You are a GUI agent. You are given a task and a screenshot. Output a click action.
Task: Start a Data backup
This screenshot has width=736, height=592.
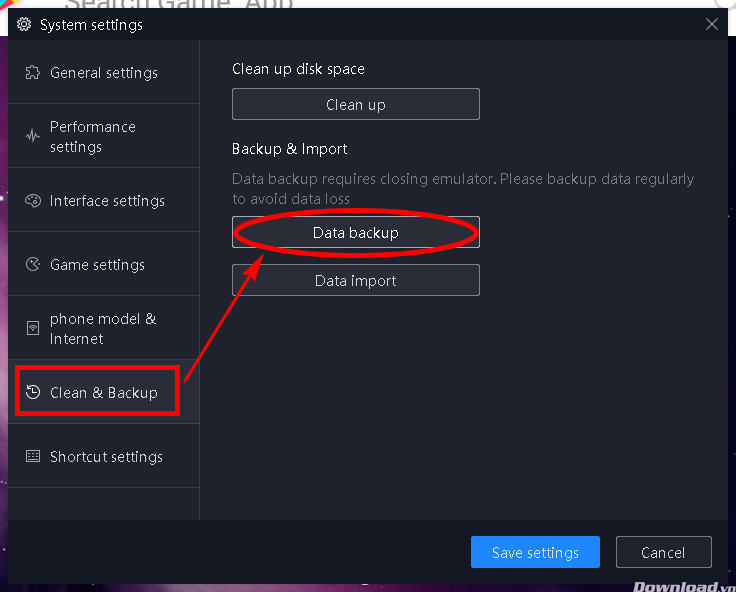356,233
